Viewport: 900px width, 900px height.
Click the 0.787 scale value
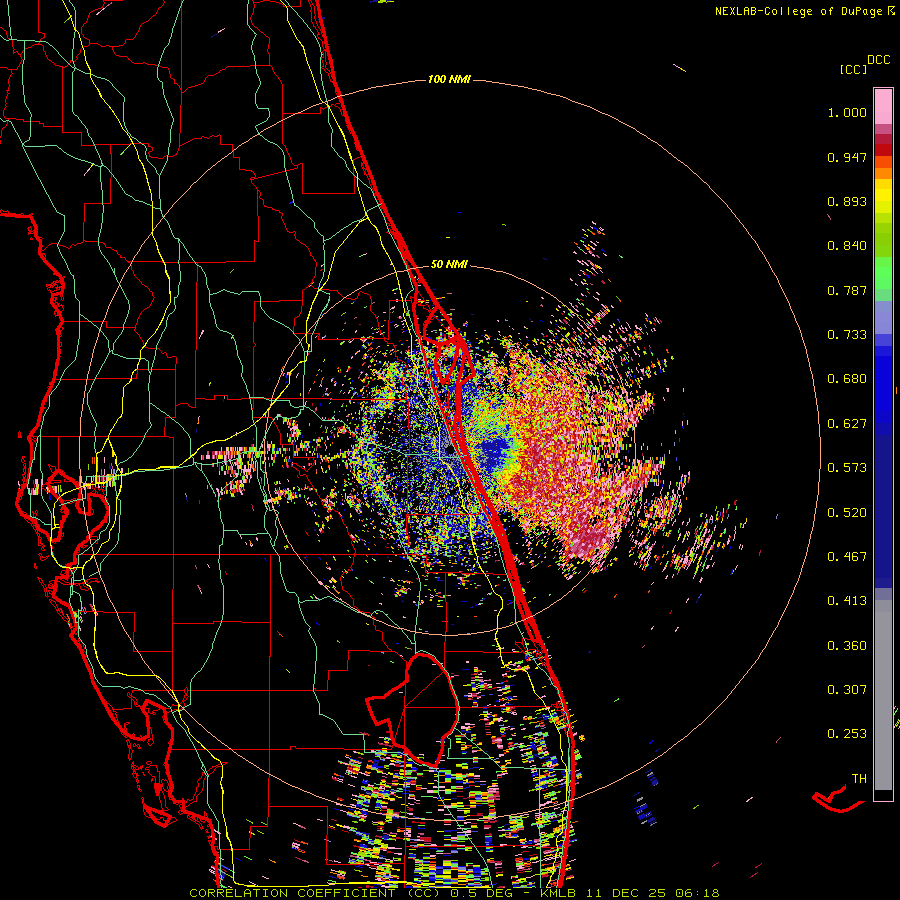(847, 290)
